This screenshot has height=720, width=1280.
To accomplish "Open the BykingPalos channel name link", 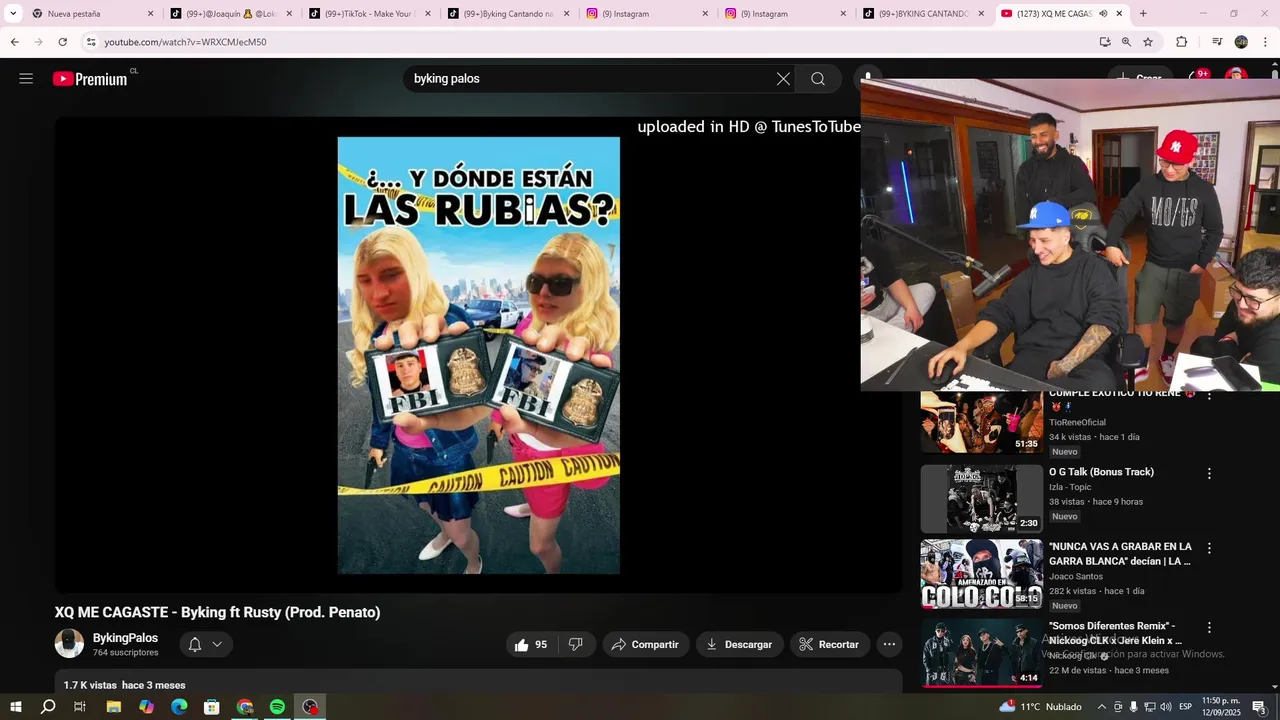I will coord(125,638).
